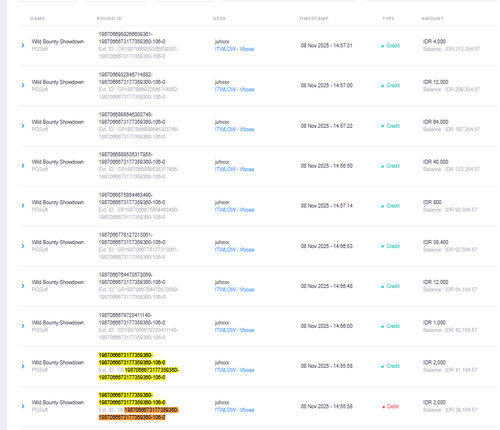Click Balance : IDR 54,154.57 text
The width and height of the screenshot is (500, 430).
tap(450, 290)
